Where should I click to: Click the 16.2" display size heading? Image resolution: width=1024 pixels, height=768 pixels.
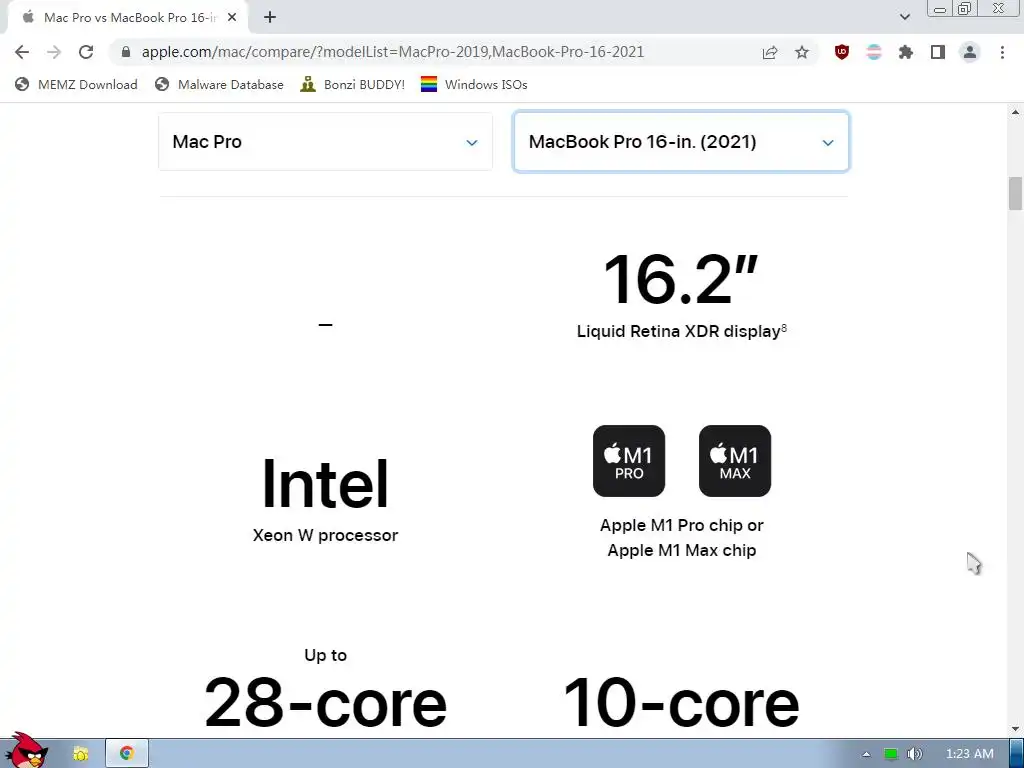pyautogui.click(x=680, y=280)
